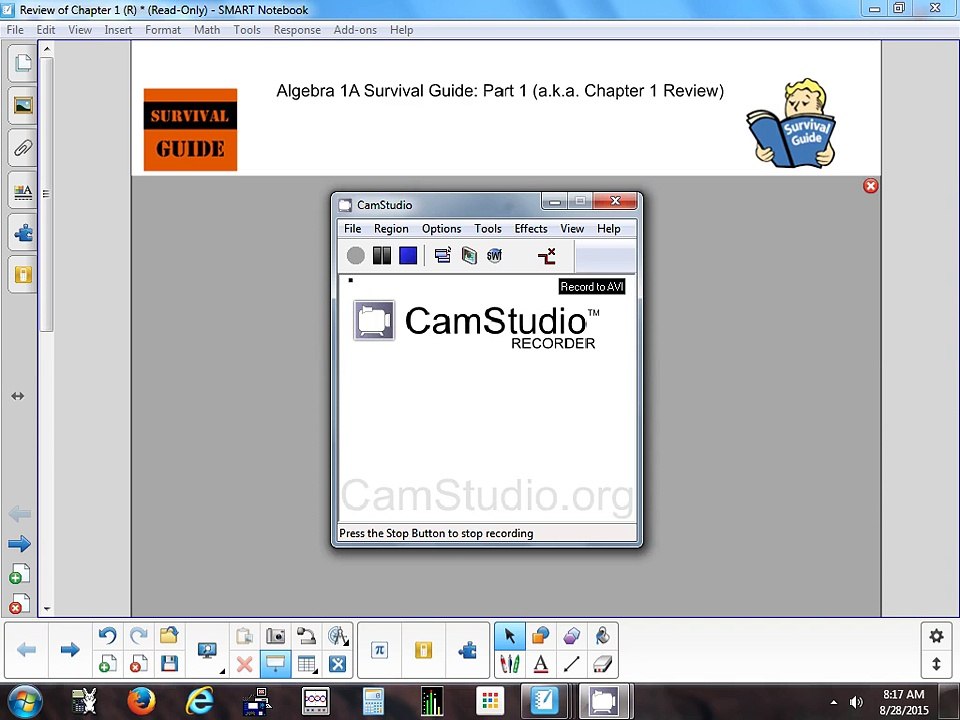Viewport: 960px width, 720px height.
Task: Toggle the Screen Shade tool
Action: pyautogui.click(x=276, y=664)
